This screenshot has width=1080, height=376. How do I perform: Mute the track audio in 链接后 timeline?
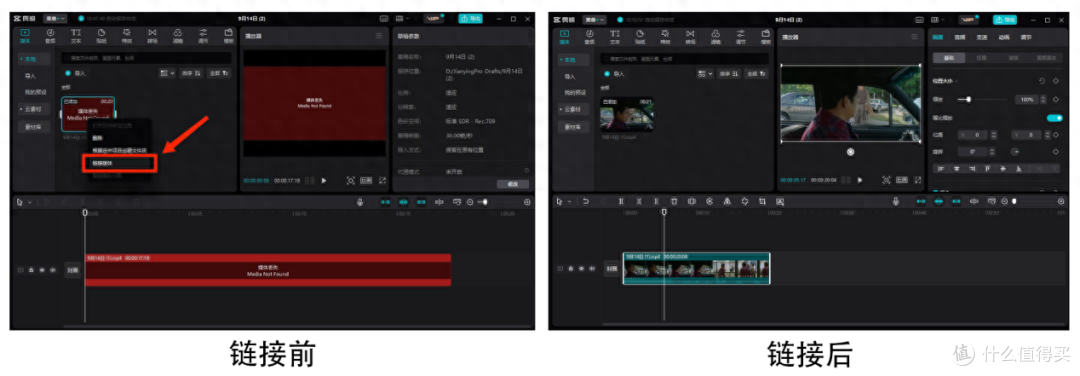592,269
